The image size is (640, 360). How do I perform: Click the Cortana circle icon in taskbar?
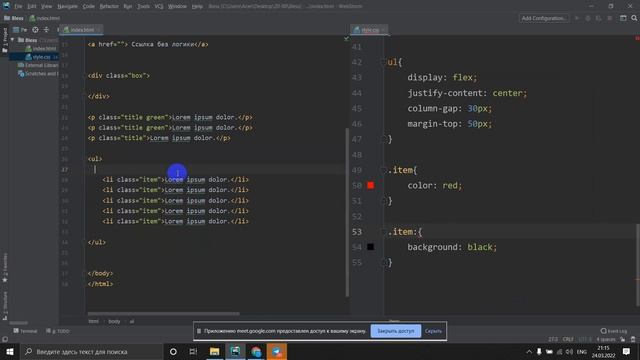173,351
